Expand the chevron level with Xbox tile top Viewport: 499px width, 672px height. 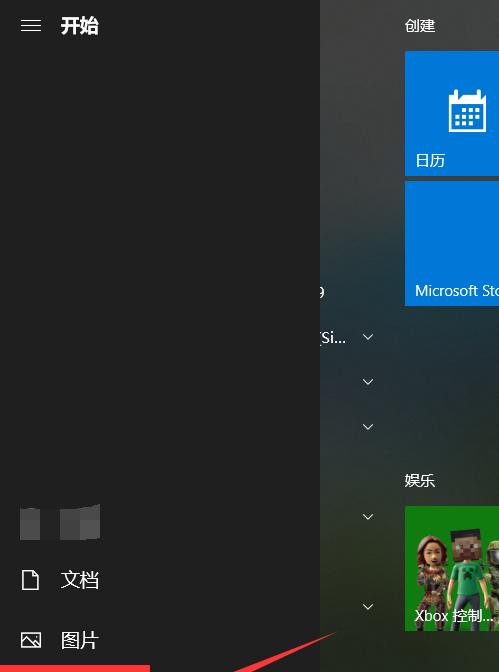coord(368,516)
